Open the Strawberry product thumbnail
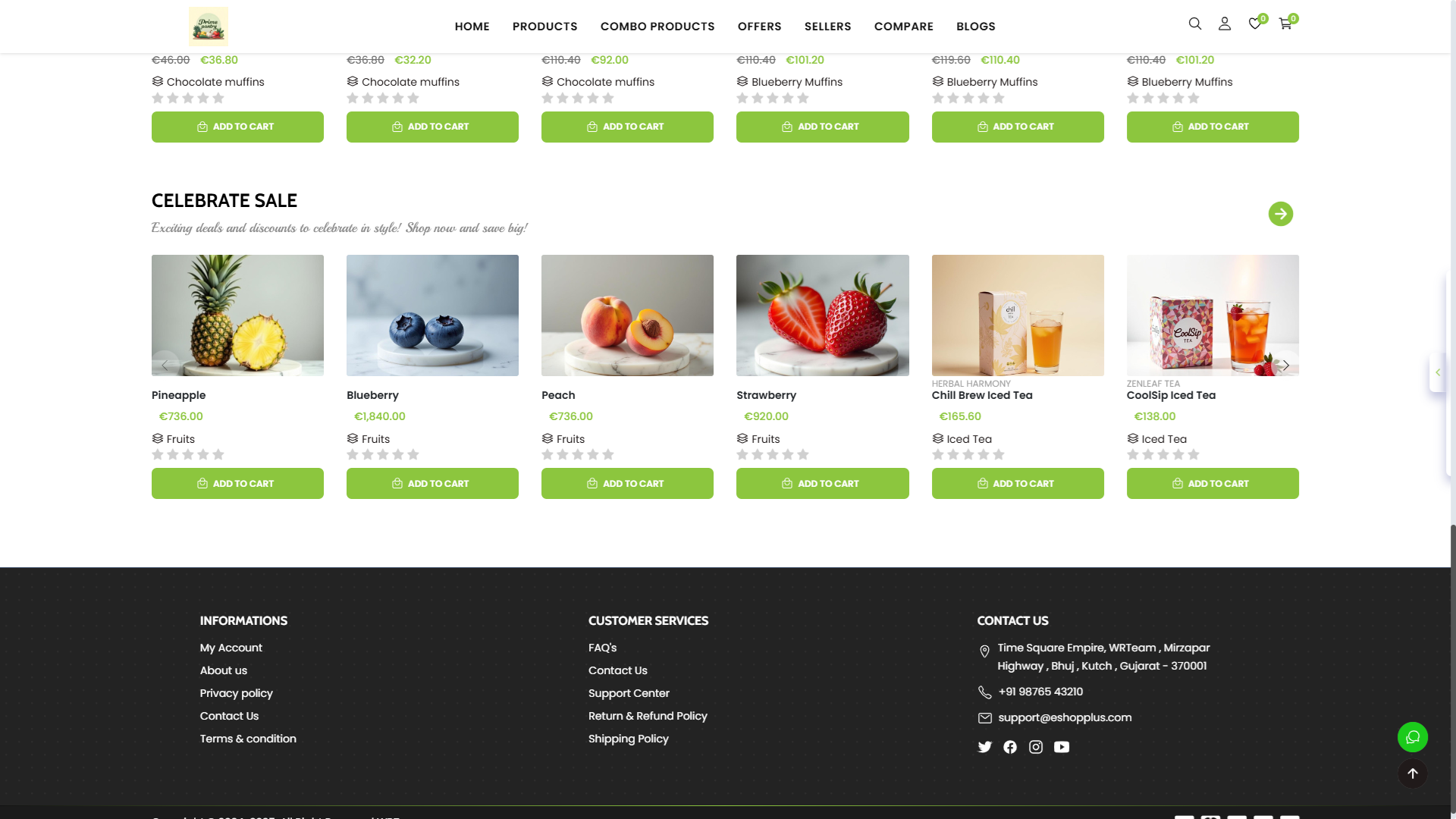This screenshot has height=819, width=1456. 822,315
